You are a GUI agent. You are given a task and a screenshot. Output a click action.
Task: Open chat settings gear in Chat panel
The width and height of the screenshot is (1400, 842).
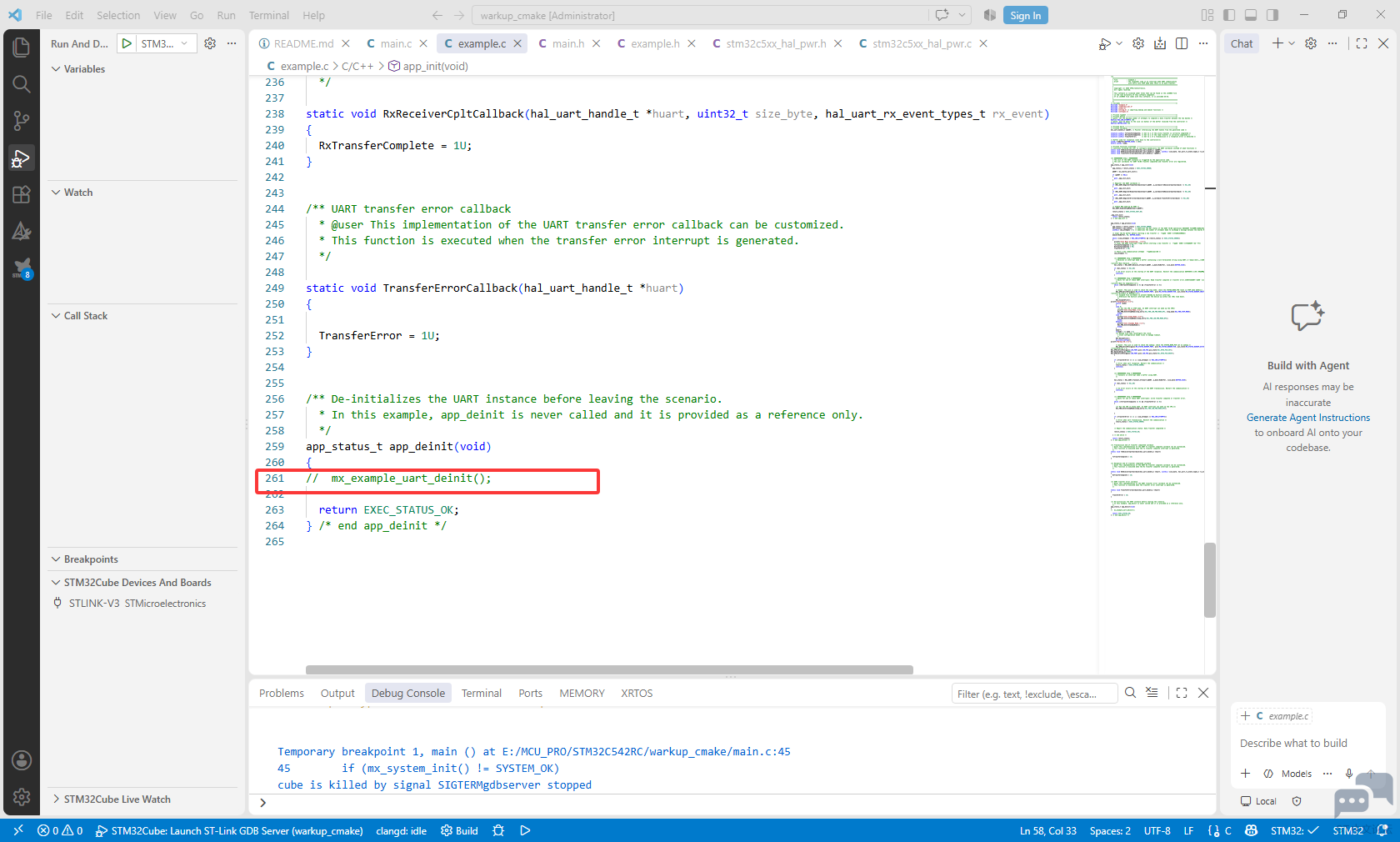(x=1311, y=43)
